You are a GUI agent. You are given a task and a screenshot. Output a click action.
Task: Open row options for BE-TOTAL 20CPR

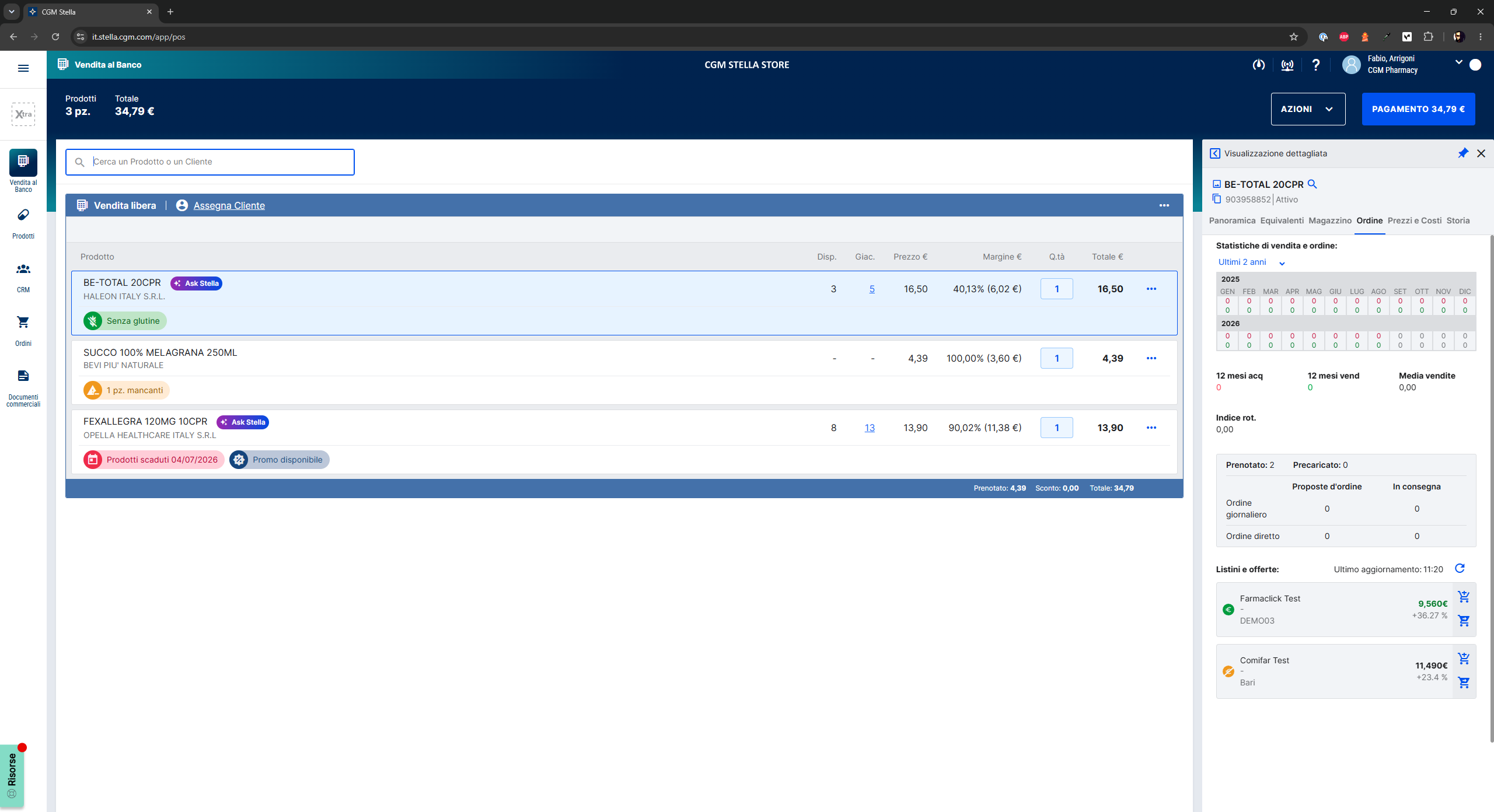(x=1151, y=289)
